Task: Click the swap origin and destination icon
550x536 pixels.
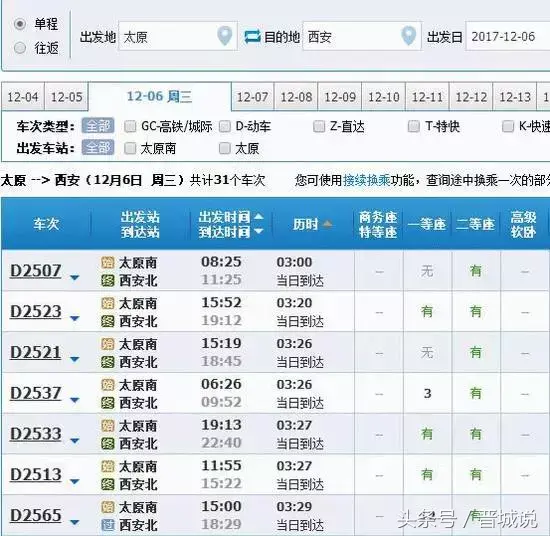Action: (252, 36)
